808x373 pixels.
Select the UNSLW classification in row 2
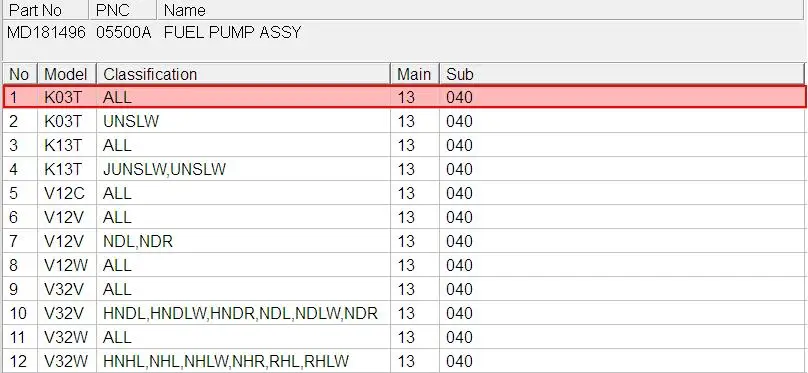[131, 121]
